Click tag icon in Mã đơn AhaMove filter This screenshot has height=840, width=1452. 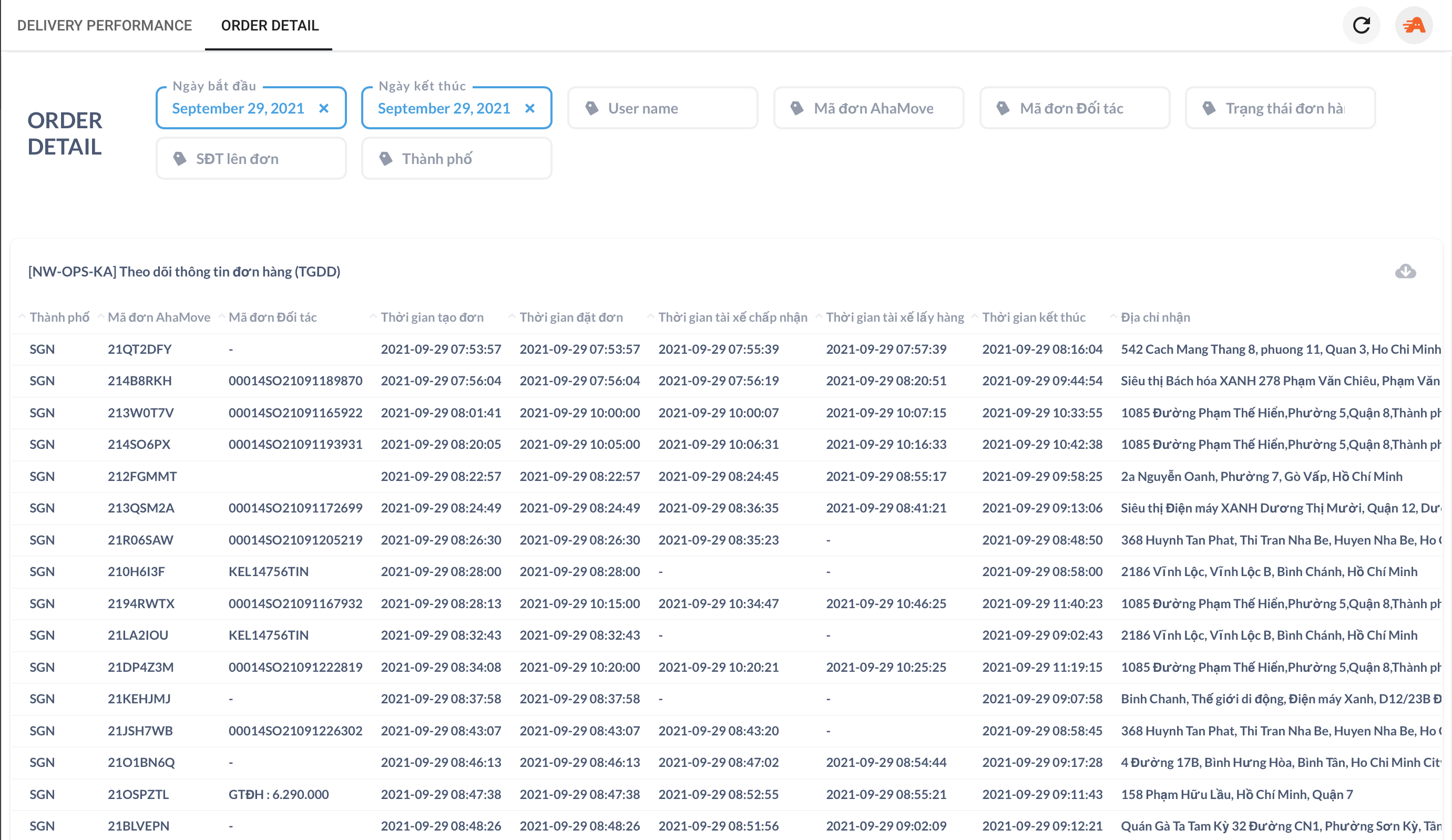797,108
